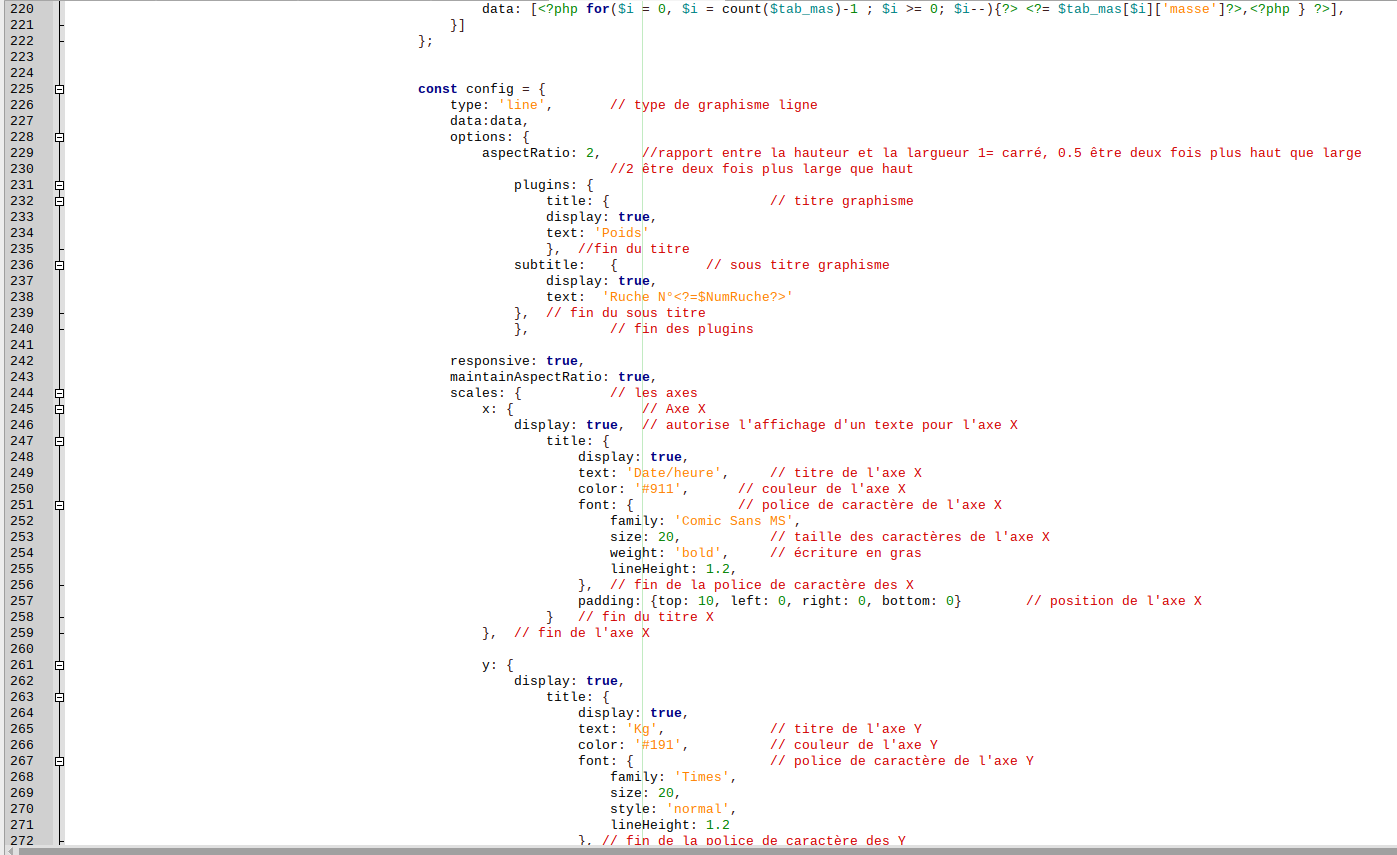The height and width of the screenshot is (855, 1397).
Task: Collapse the 'options:' block fold marker
Action: 59,137
